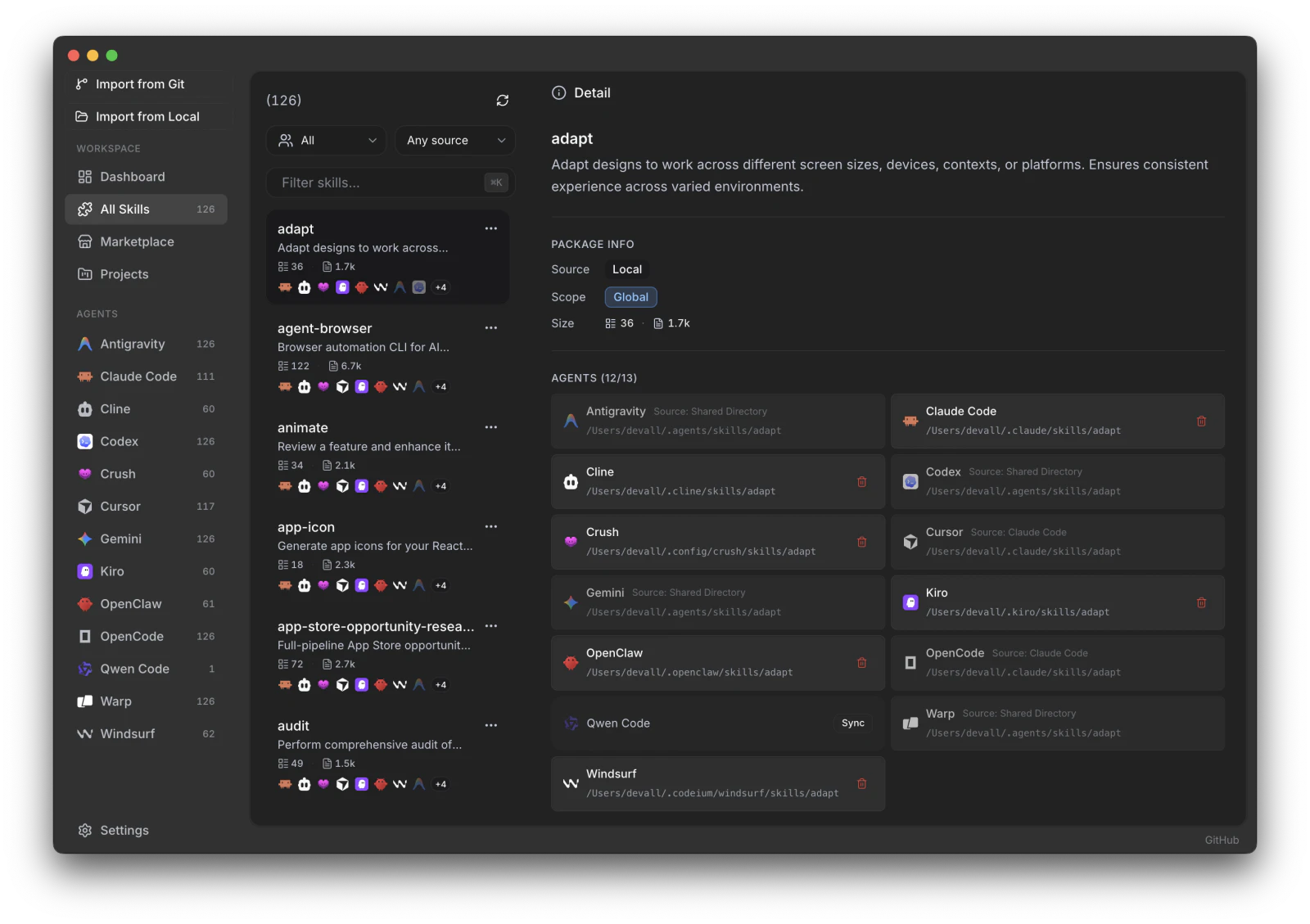The height and width of the screenshot is (924, 1310).
Task: Select the agent-browser skill card
Action: [x=388, y=357]
